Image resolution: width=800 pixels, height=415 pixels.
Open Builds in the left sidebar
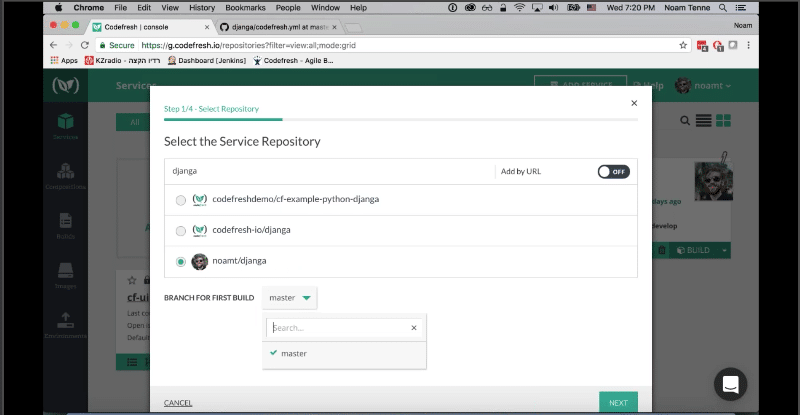click(65, 226)
